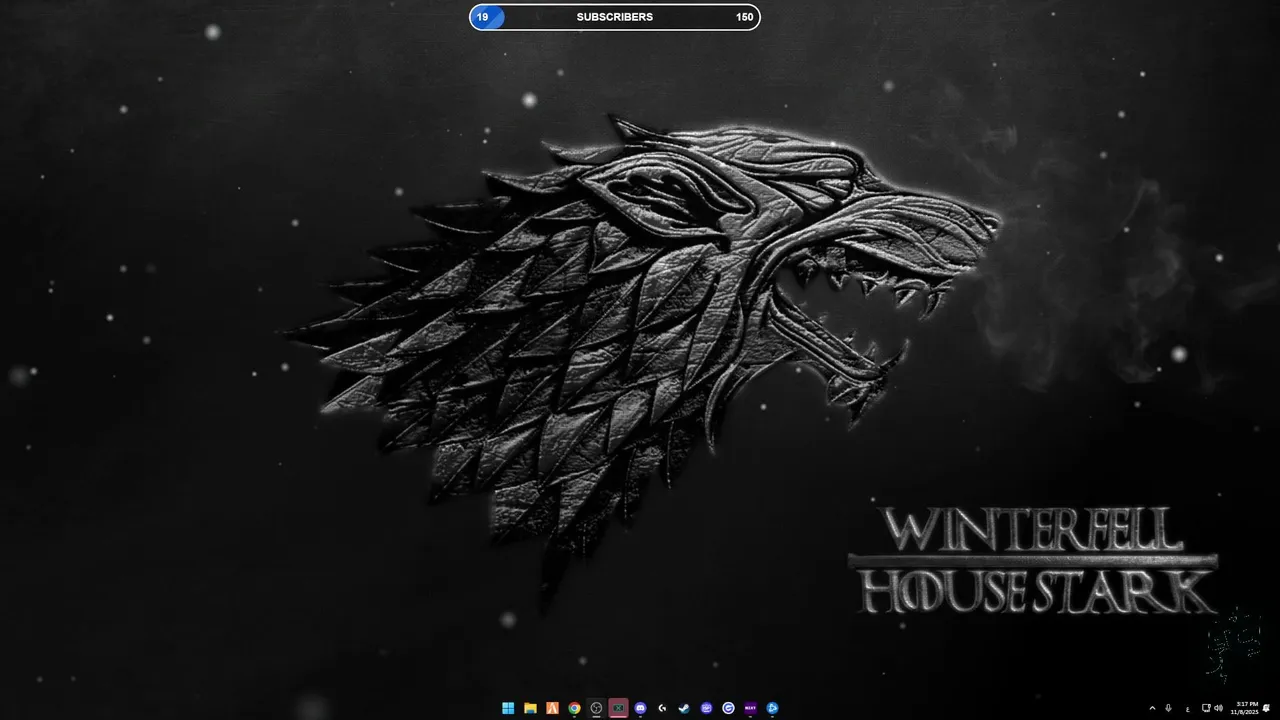
Task: Expand the hidden system tray icons chevron
Action: tap(1152, 708)
